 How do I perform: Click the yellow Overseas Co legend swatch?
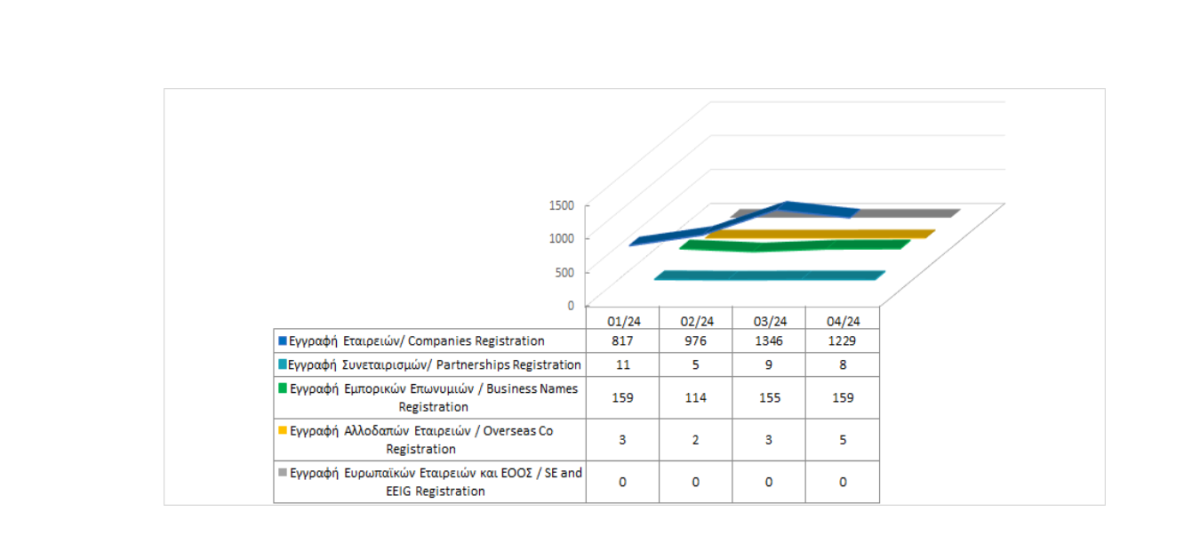283,431
